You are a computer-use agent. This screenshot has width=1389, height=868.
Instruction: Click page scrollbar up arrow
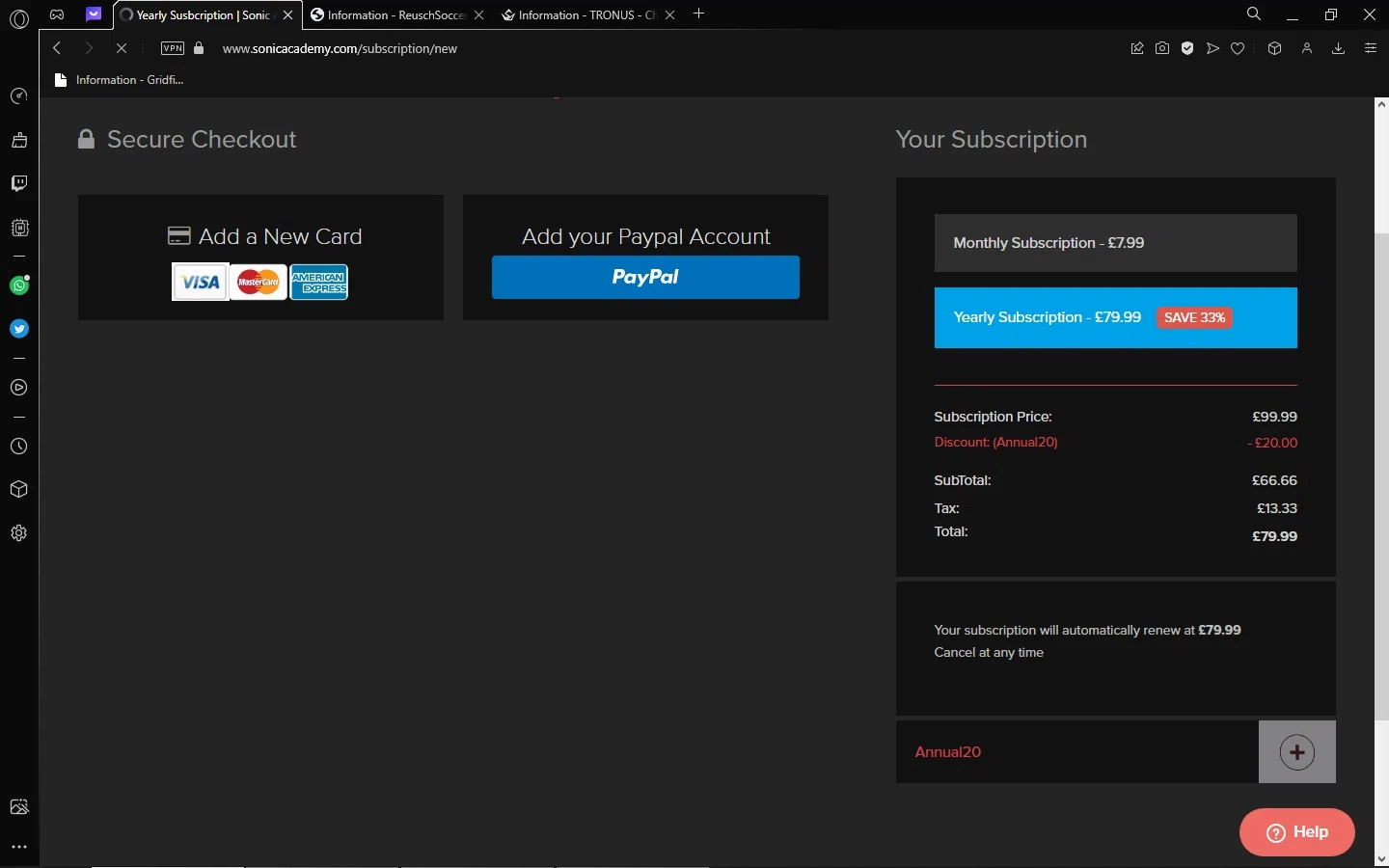tap(1381, 104)
